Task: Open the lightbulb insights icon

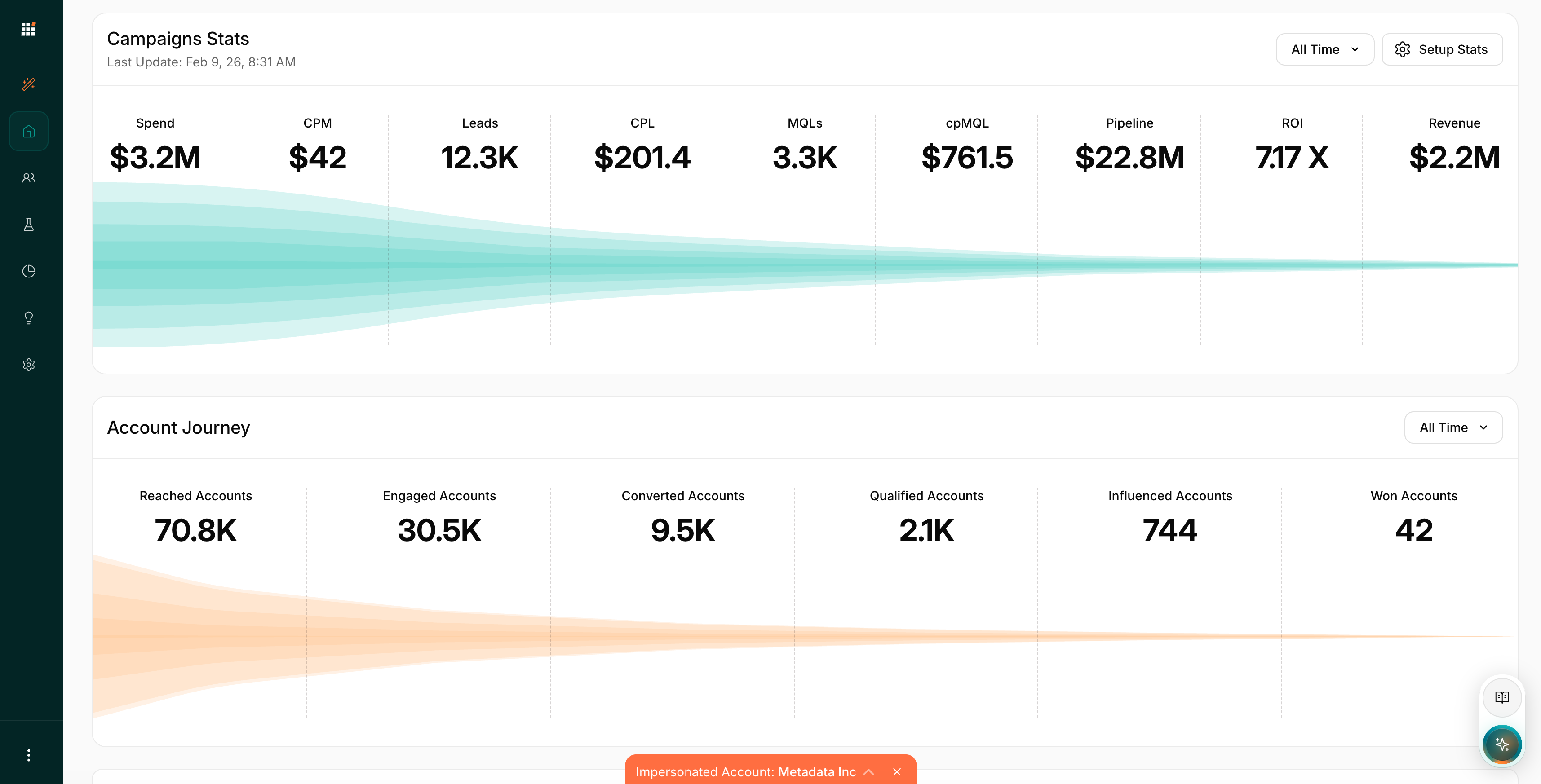Action: coord(28,317)
